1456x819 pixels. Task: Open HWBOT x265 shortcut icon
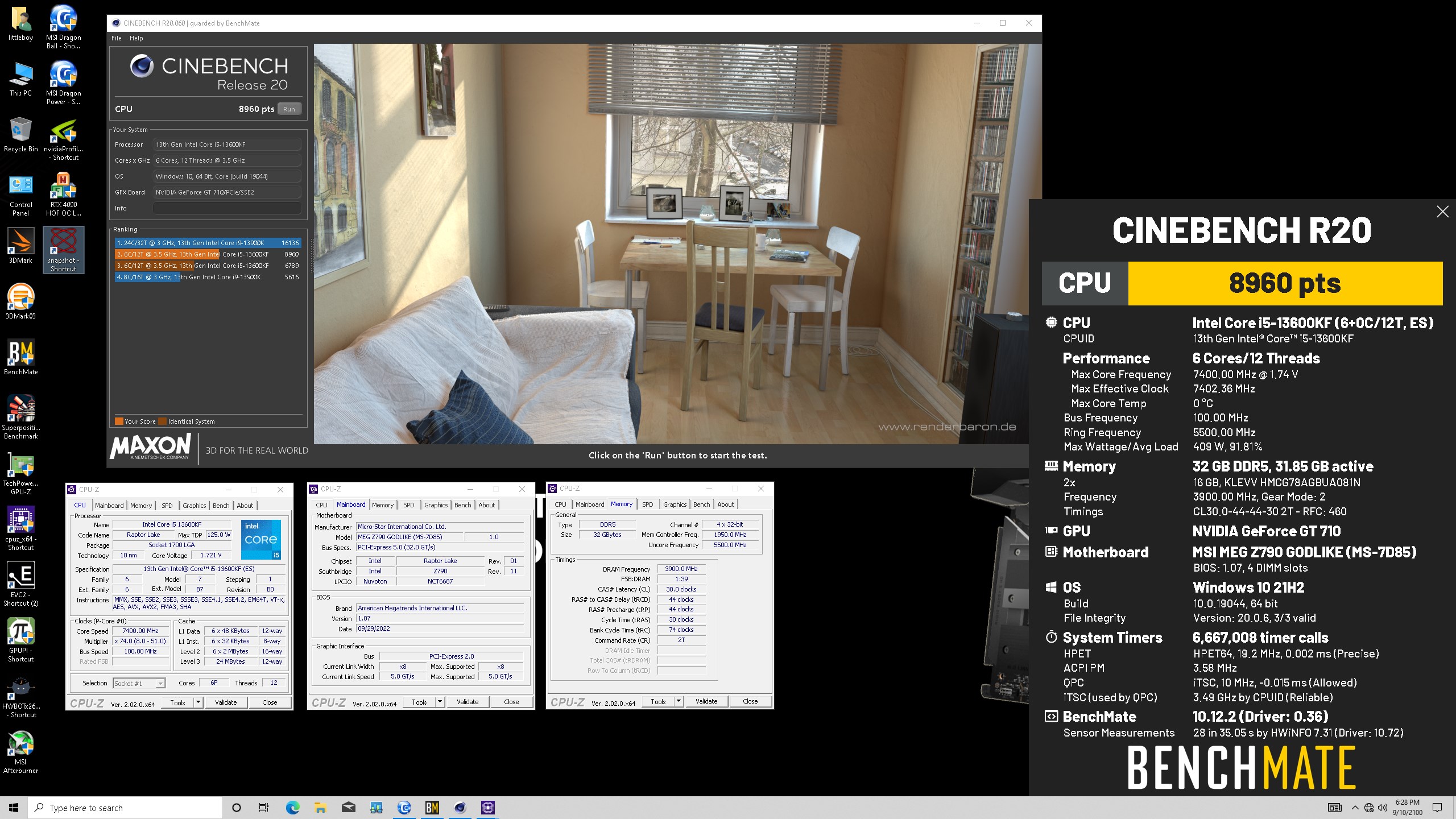(20, 697)
